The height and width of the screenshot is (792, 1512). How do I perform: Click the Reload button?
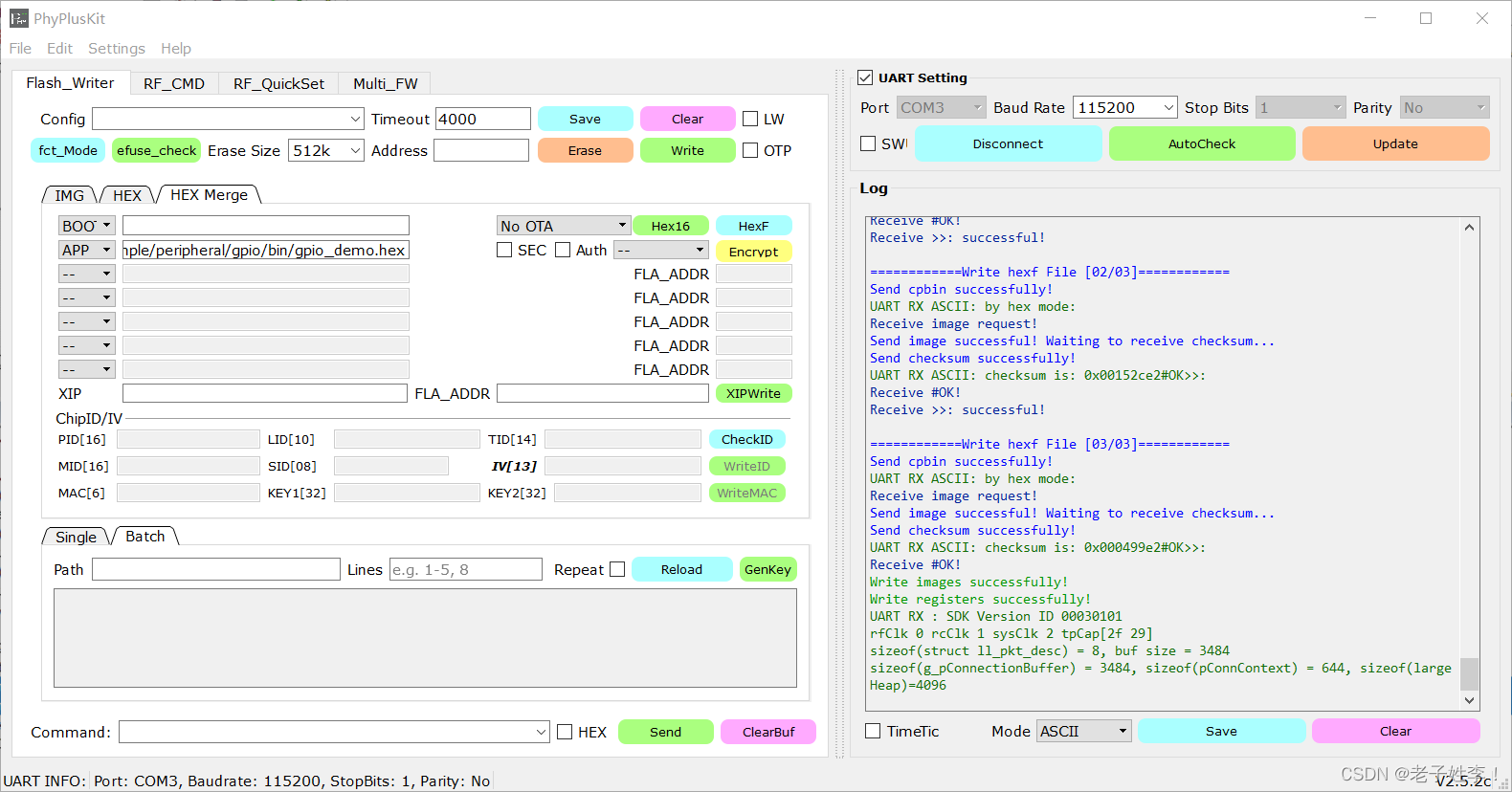coord(682,569)
